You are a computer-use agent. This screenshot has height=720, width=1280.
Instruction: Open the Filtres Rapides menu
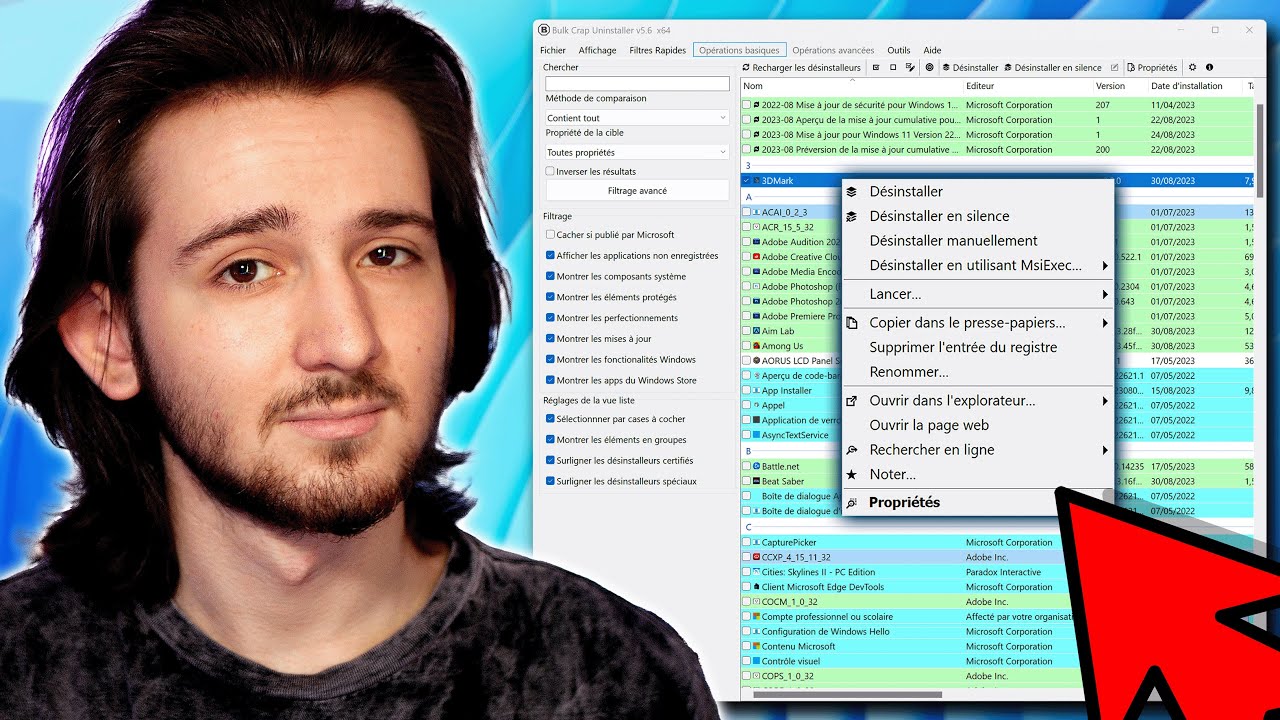(658, 50)
